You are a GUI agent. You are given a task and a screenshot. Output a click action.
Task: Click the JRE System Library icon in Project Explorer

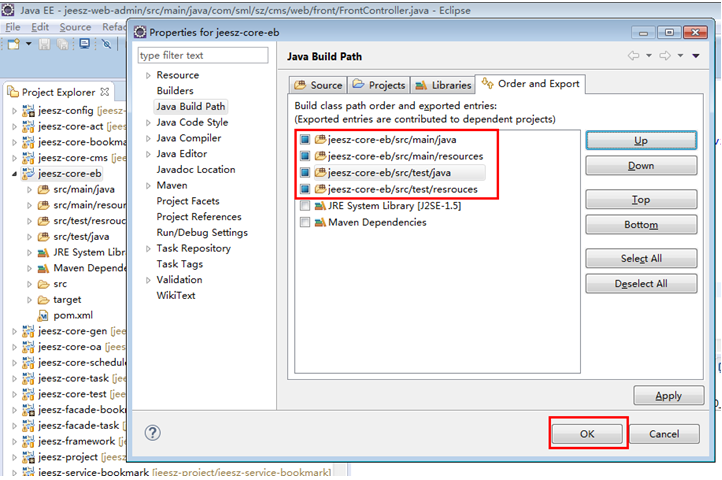pyautogui.click(x=43, y=252)
